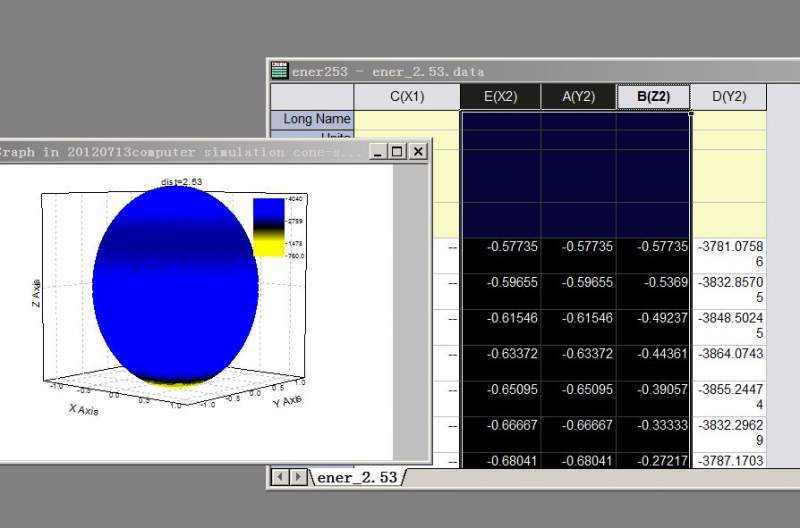Screen dimensions: 800x528
Task: Minimize the graph window
Action: 378,152
